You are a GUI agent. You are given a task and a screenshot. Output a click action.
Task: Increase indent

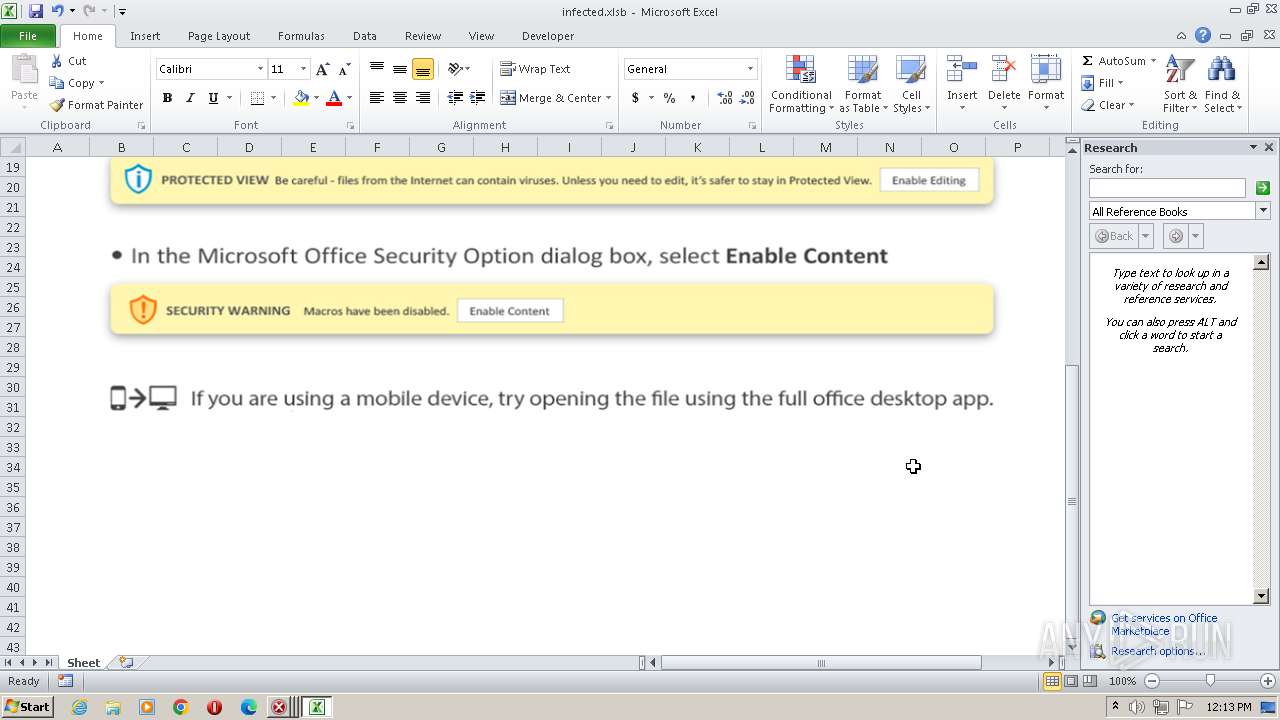point(478,98)
